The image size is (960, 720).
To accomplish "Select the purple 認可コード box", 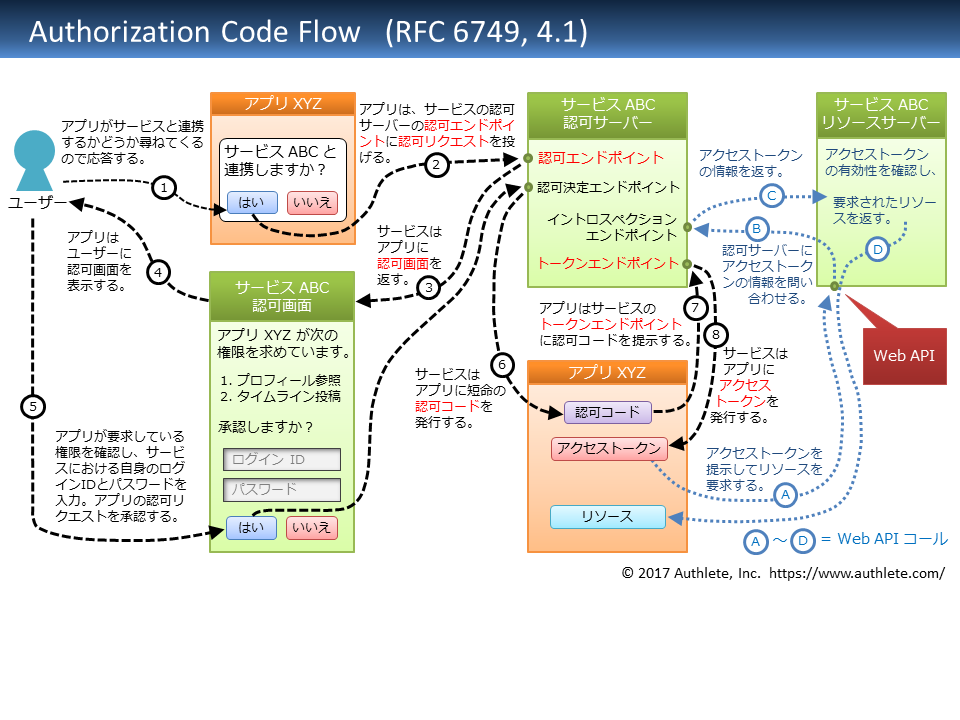I will tap(607, 413).
